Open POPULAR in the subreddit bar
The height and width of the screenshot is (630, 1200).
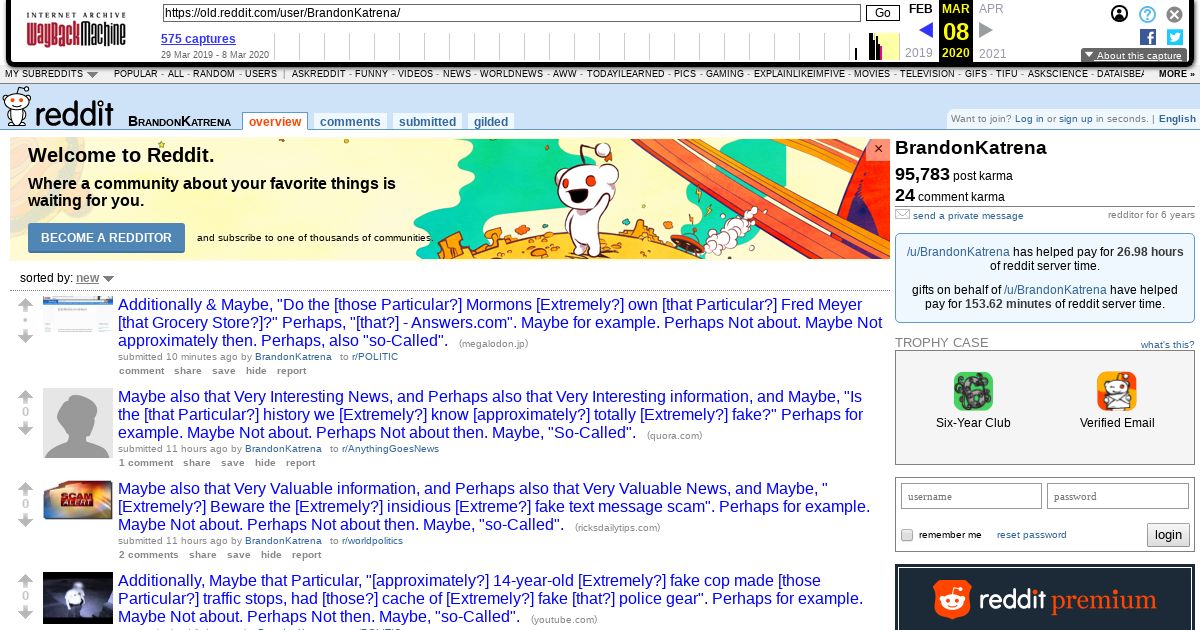(136, 74)
